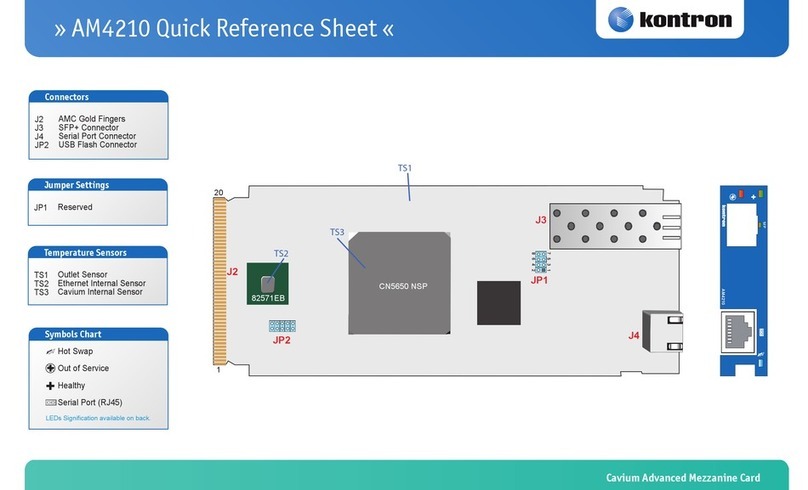Click the 'Reserved' jumper setting text

tap(75, 207)
